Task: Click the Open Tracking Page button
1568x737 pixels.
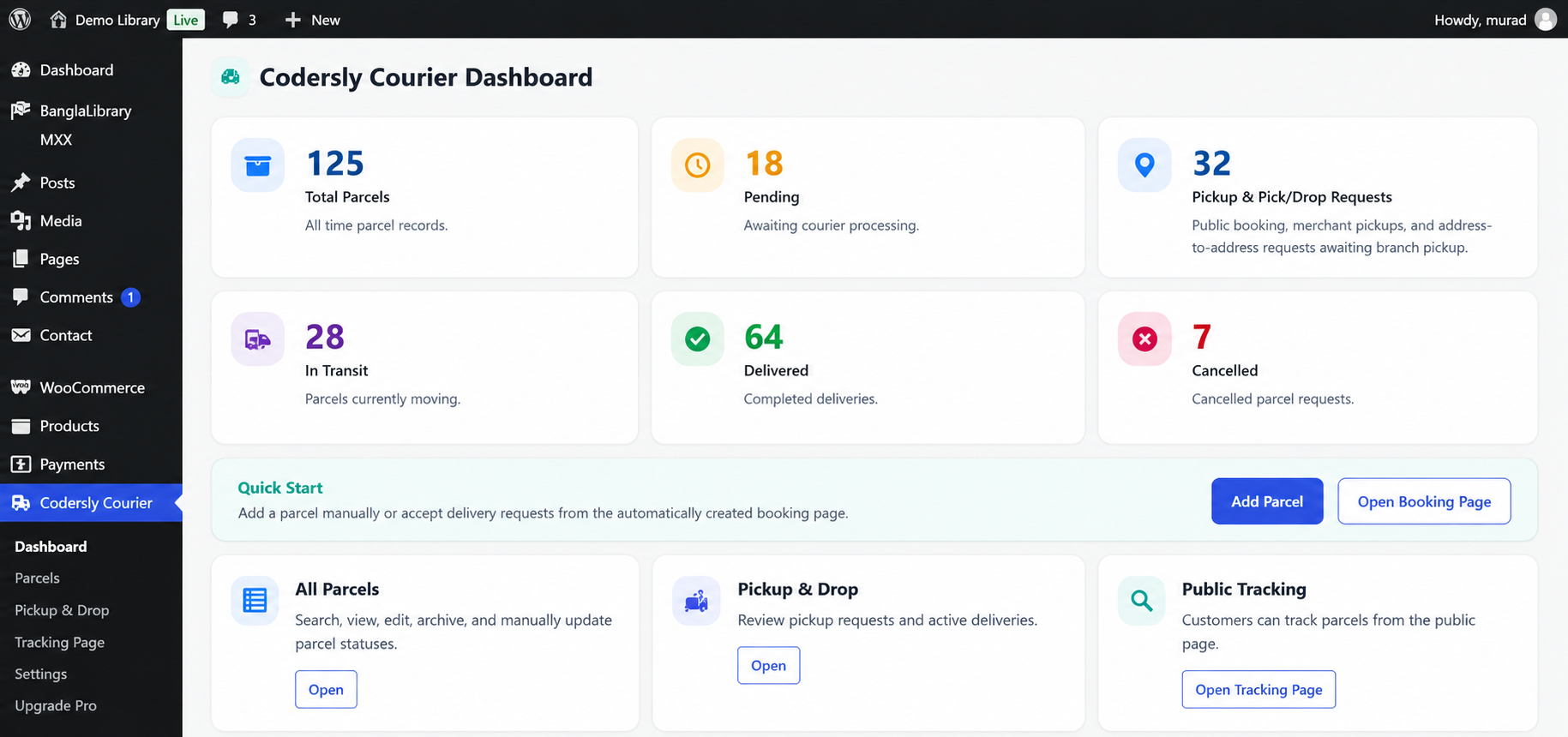Action: (x=1259, y=689)
